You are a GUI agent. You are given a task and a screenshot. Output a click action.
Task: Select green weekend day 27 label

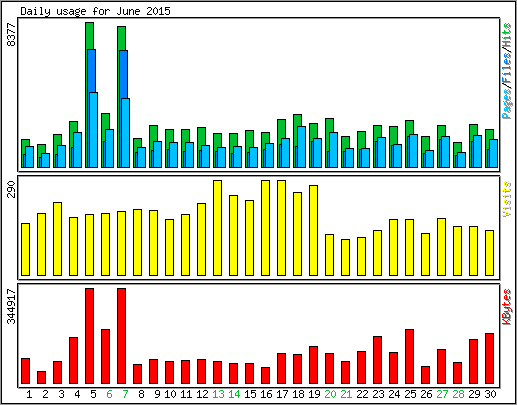(442, 394)
